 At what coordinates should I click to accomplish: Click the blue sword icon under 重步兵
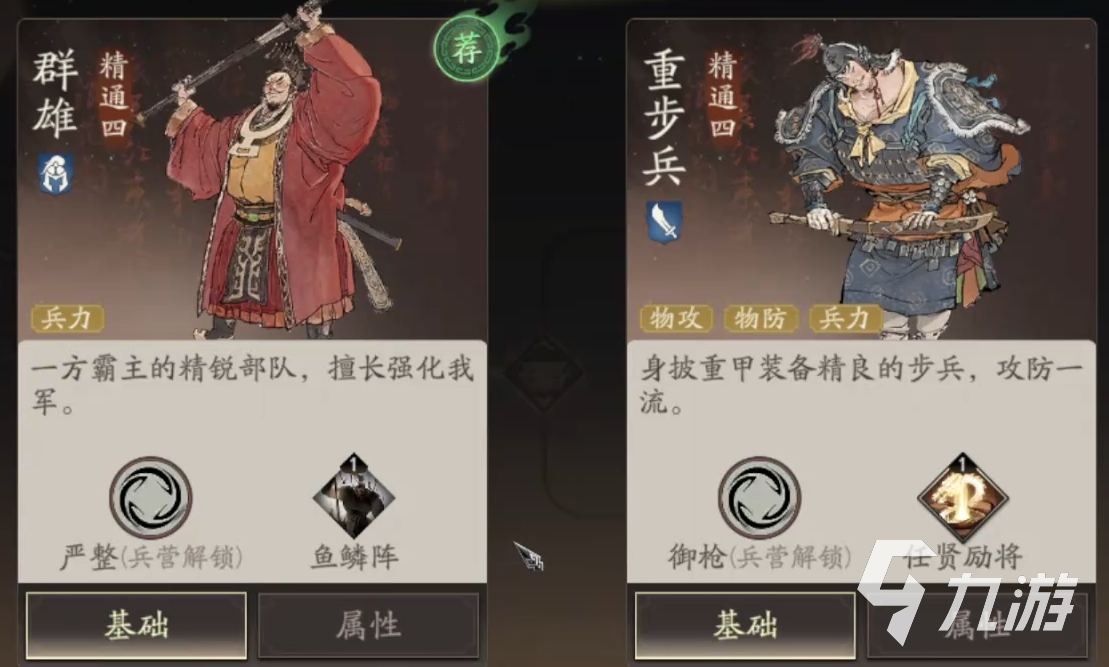664,222
